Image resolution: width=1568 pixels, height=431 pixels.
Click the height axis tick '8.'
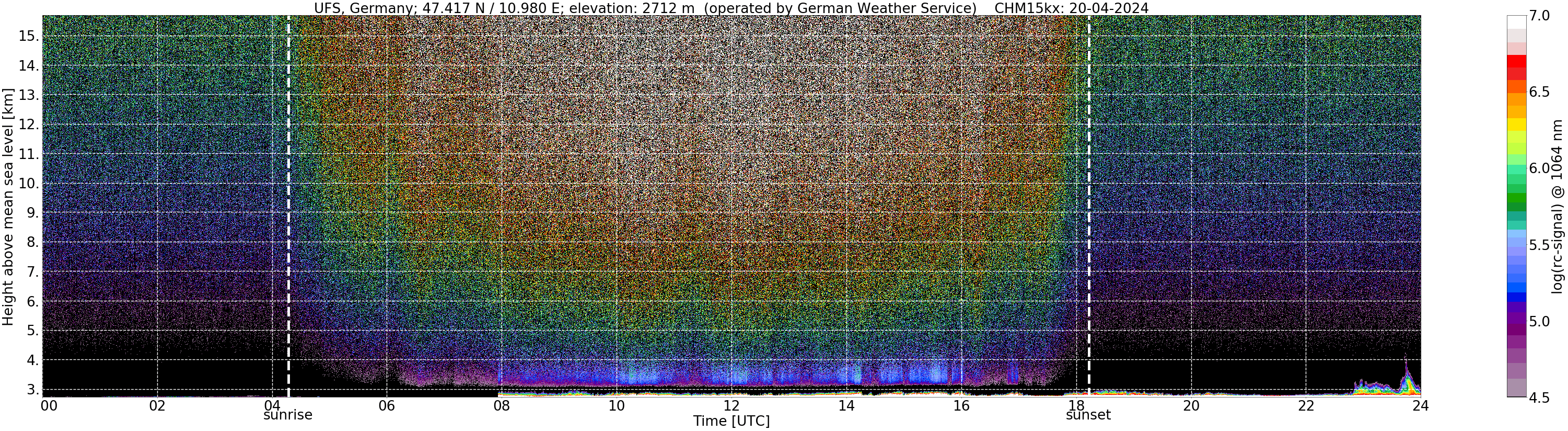coord(33,243)
